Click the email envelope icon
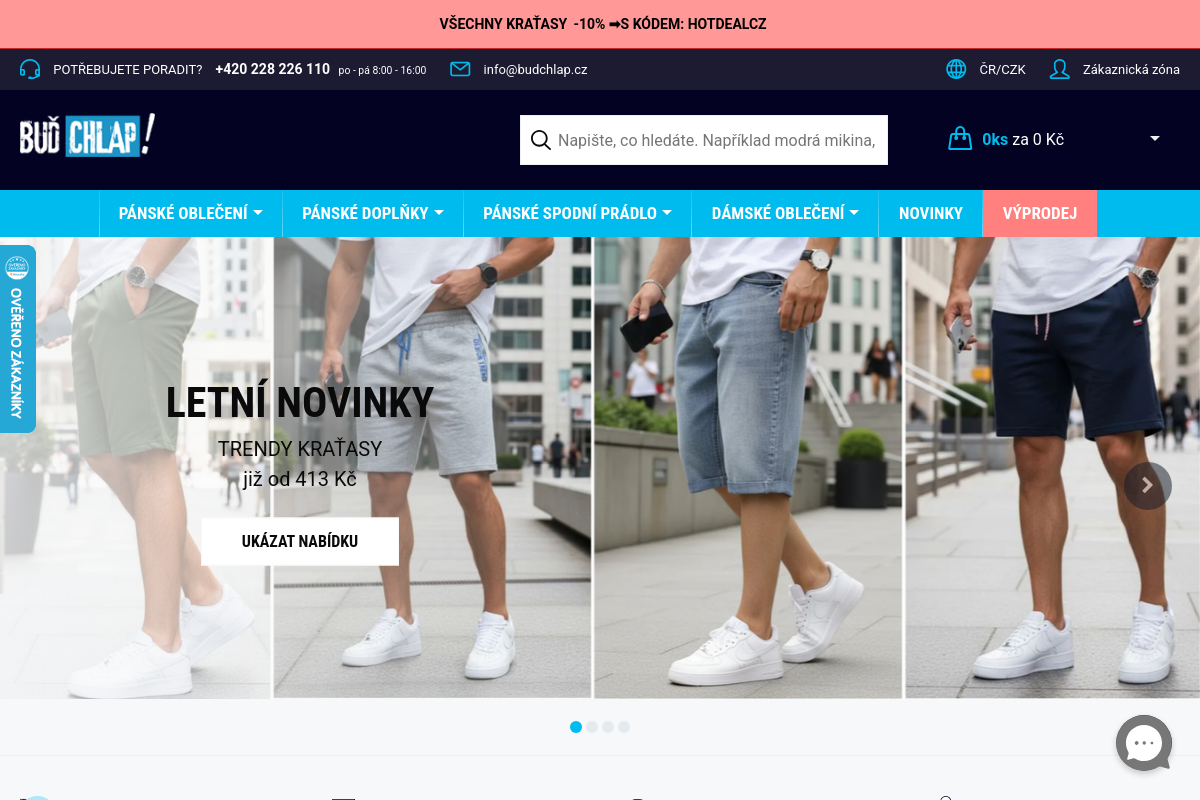 (460, 69)
